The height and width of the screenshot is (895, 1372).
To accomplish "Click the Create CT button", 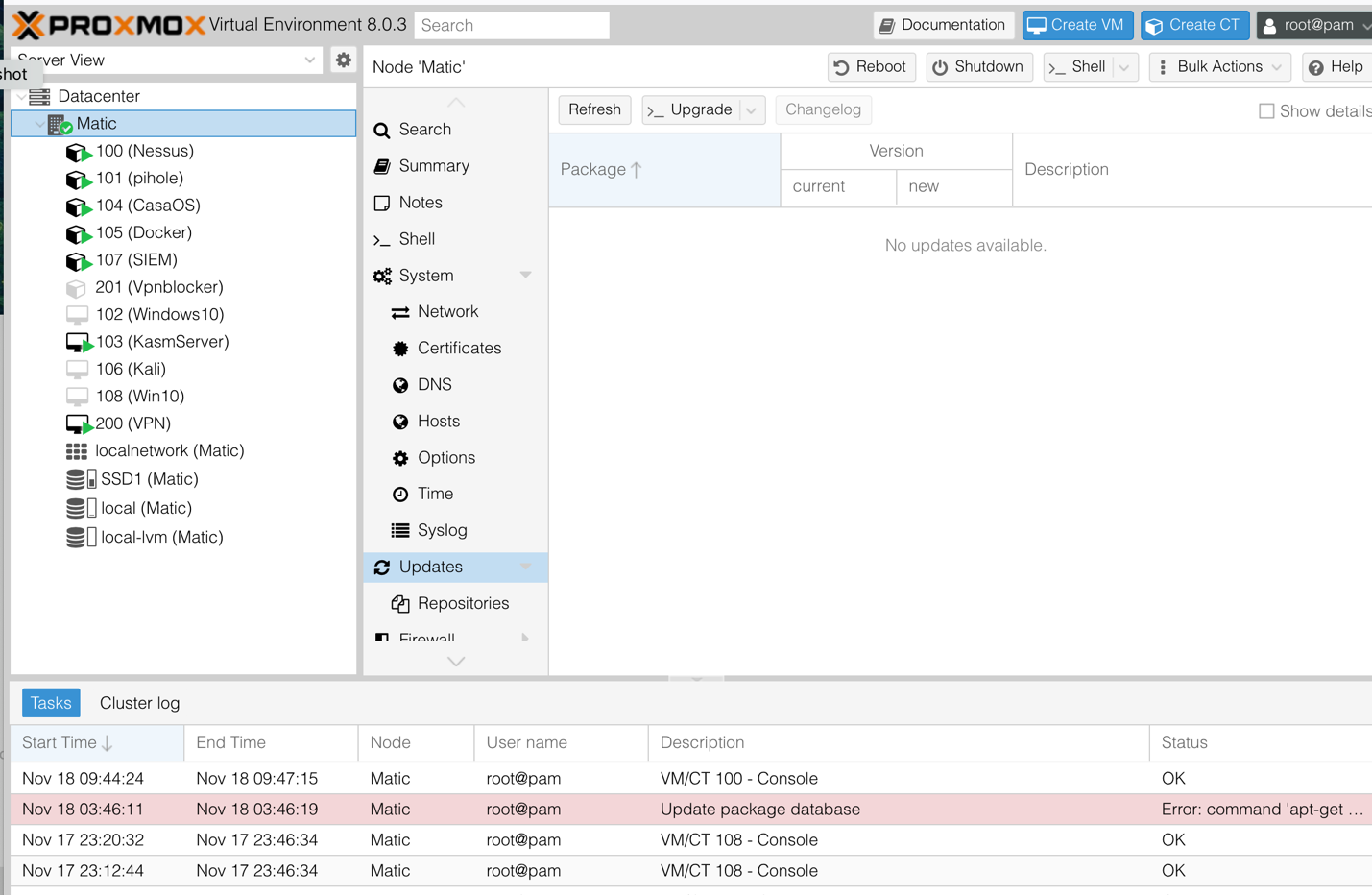I will tap(1194, 25).
